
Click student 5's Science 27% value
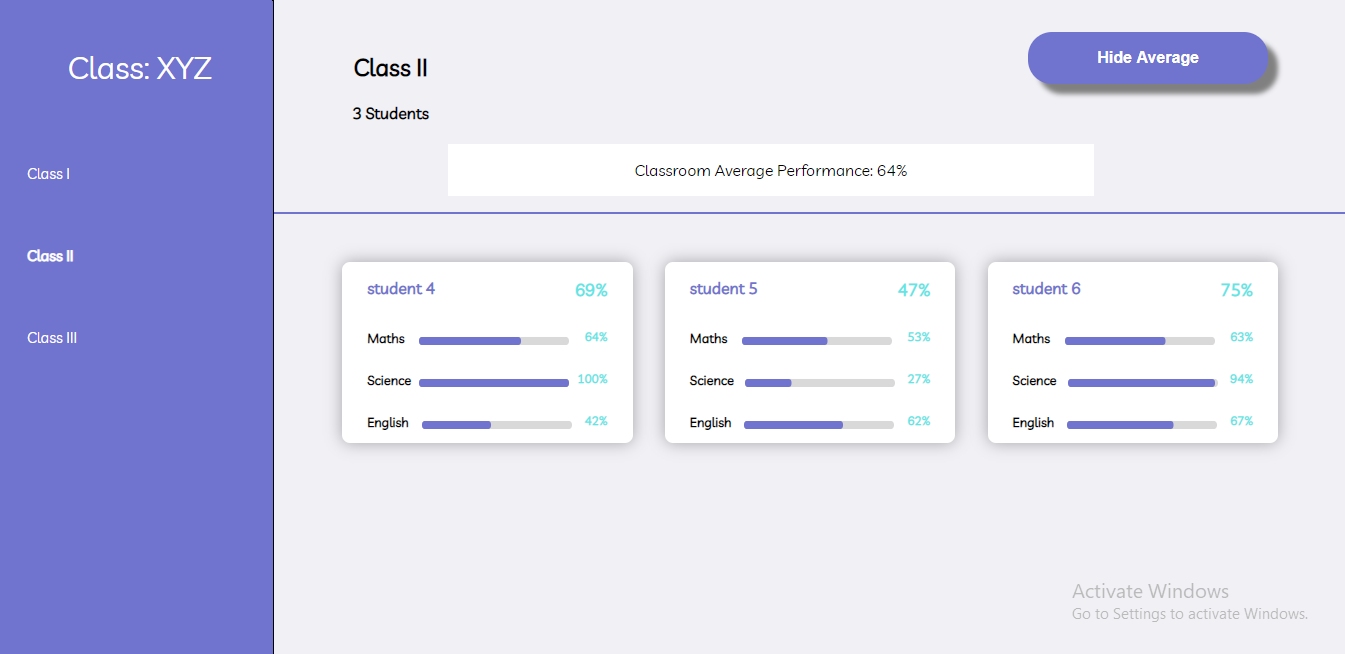click(x=918, y=379)
